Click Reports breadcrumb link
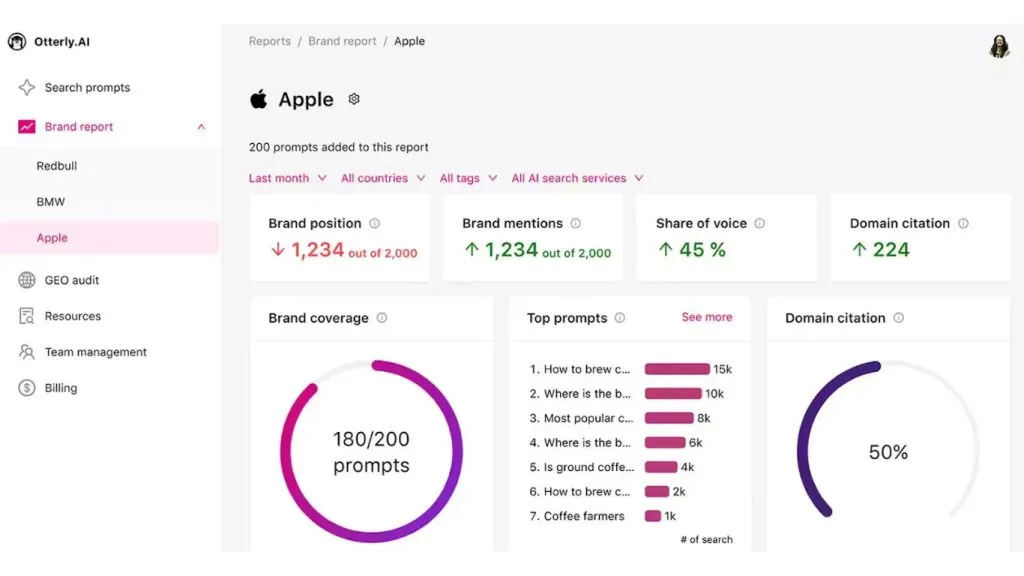The height and width of the screenshot is (576, 1024). coord(270,41)
